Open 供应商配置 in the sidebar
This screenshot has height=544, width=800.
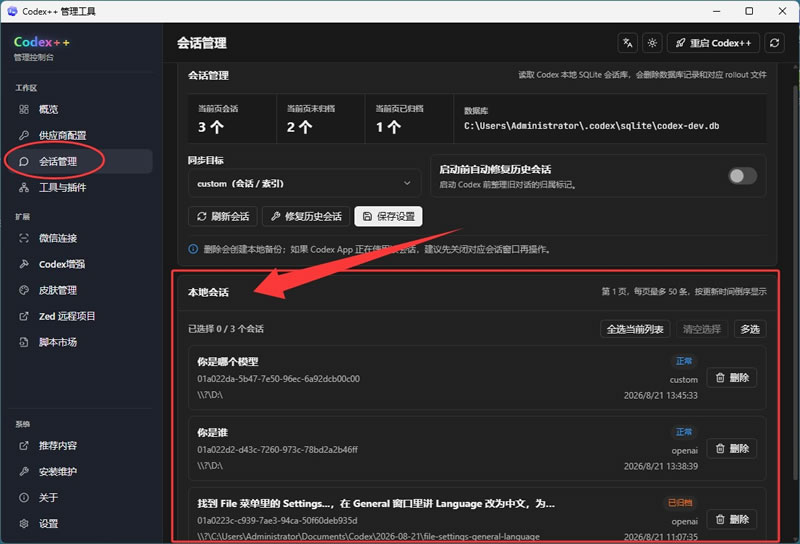[x=80, y=135]
